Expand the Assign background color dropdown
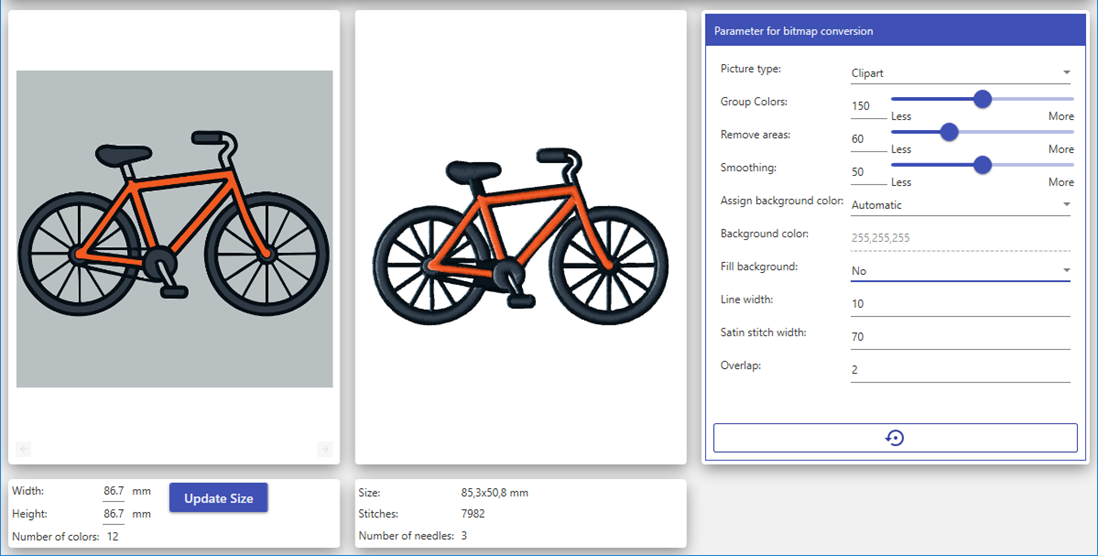This screenshot has width=1098, height=556. click(960, 205)
